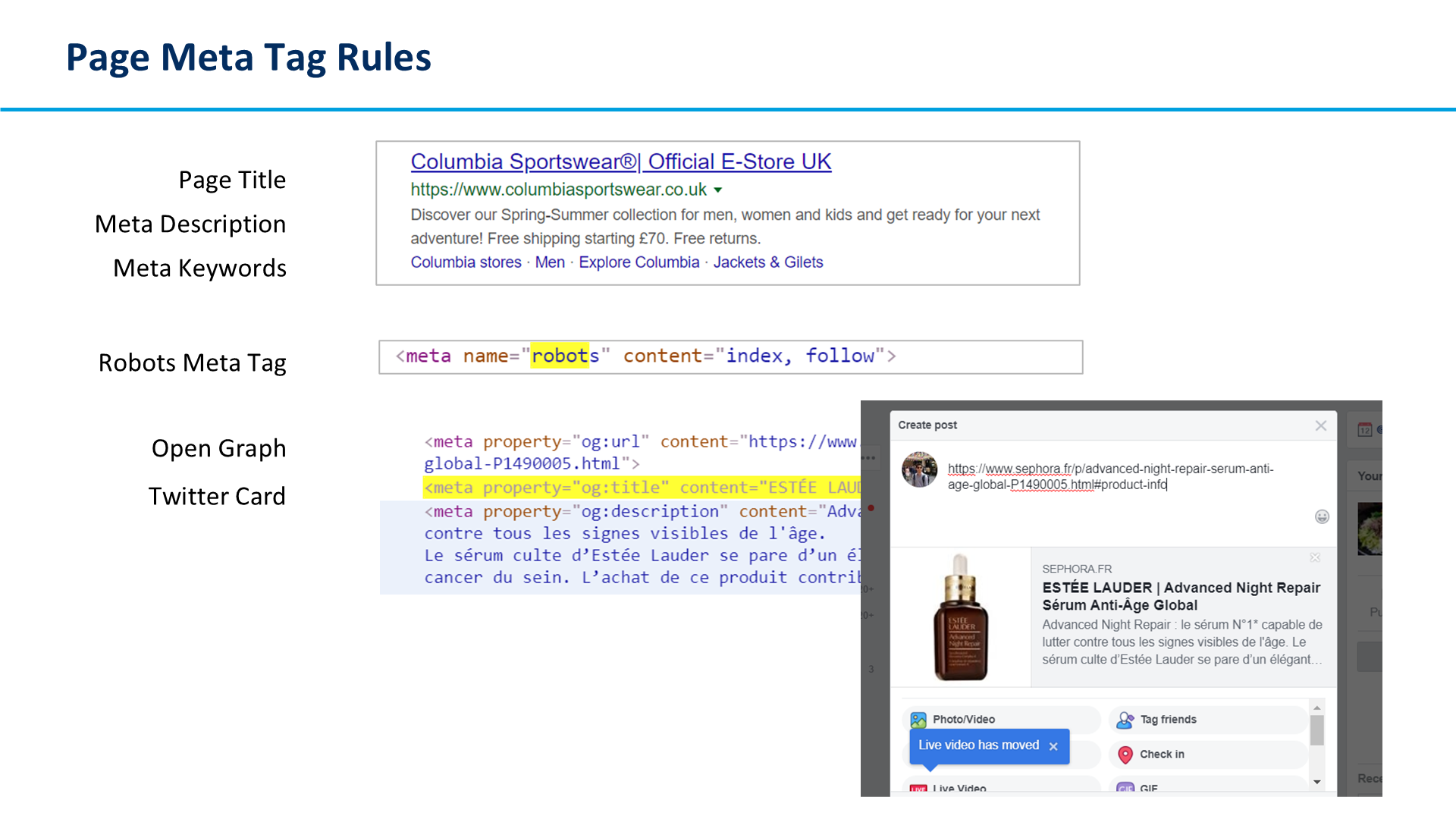Click the food photo thumbnail behind the dialog
The width and height of the screenshot is (1456, 819).
click(1370, 529)
